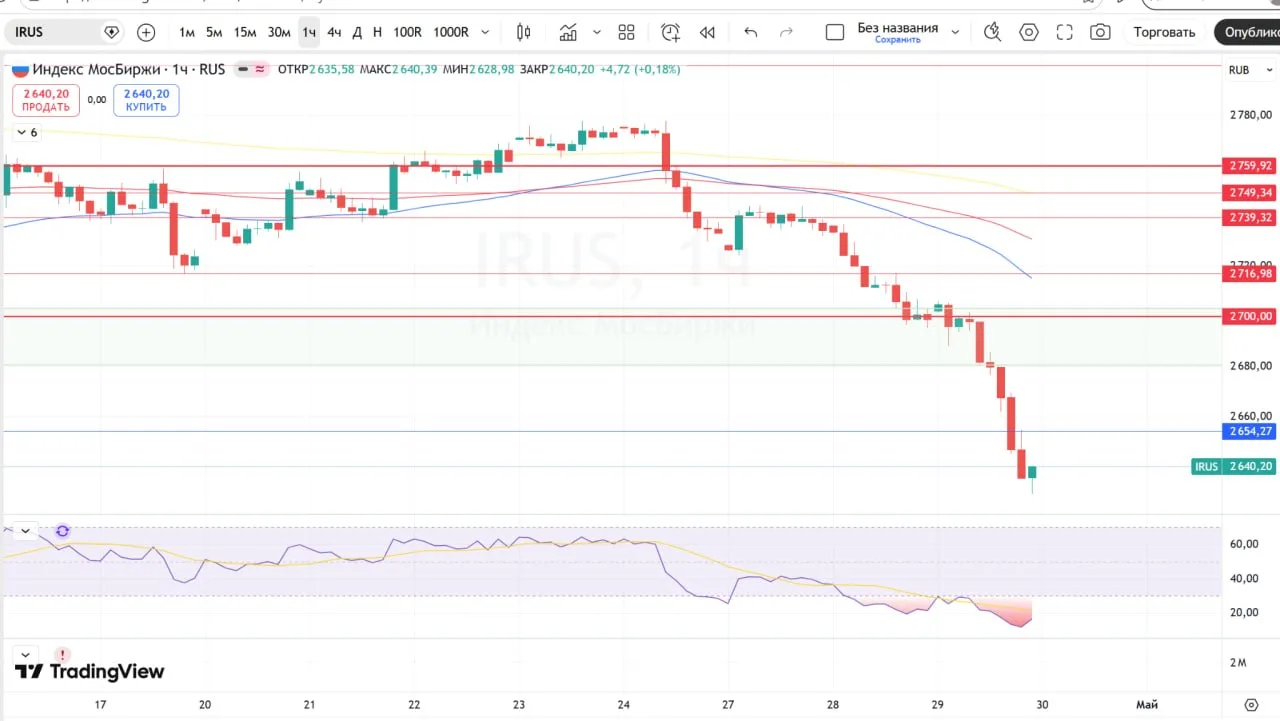Viewport: 1280px width, 721px height.
Task: Click the 2 780,00 price scale value
Action: (1251, 115)
